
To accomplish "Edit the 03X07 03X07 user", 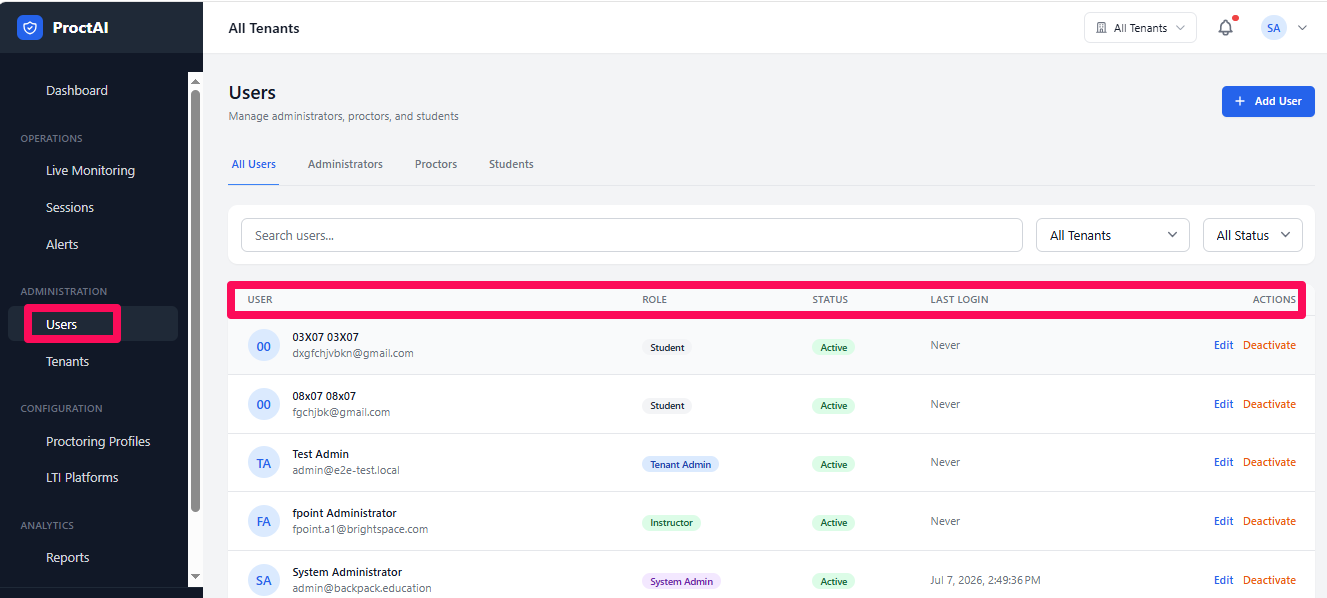I will [x=1223, y=345].
